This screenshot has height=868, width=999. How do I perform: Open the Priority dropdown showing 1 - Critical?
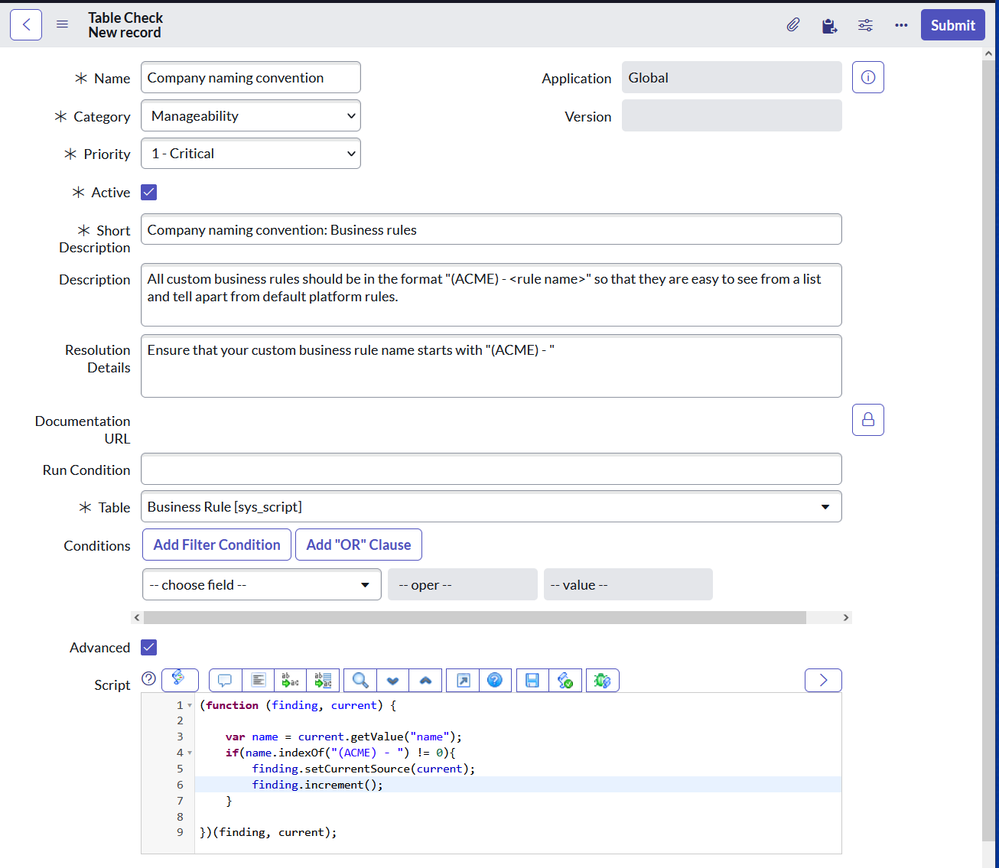tap(251, 154)
